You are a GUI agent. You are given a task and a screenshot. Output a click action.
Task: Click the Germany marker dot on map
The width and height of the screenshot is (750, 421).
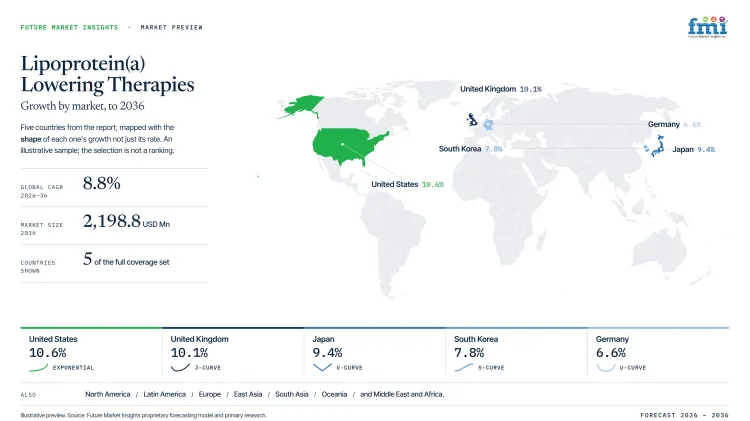(x=488, y=125)
